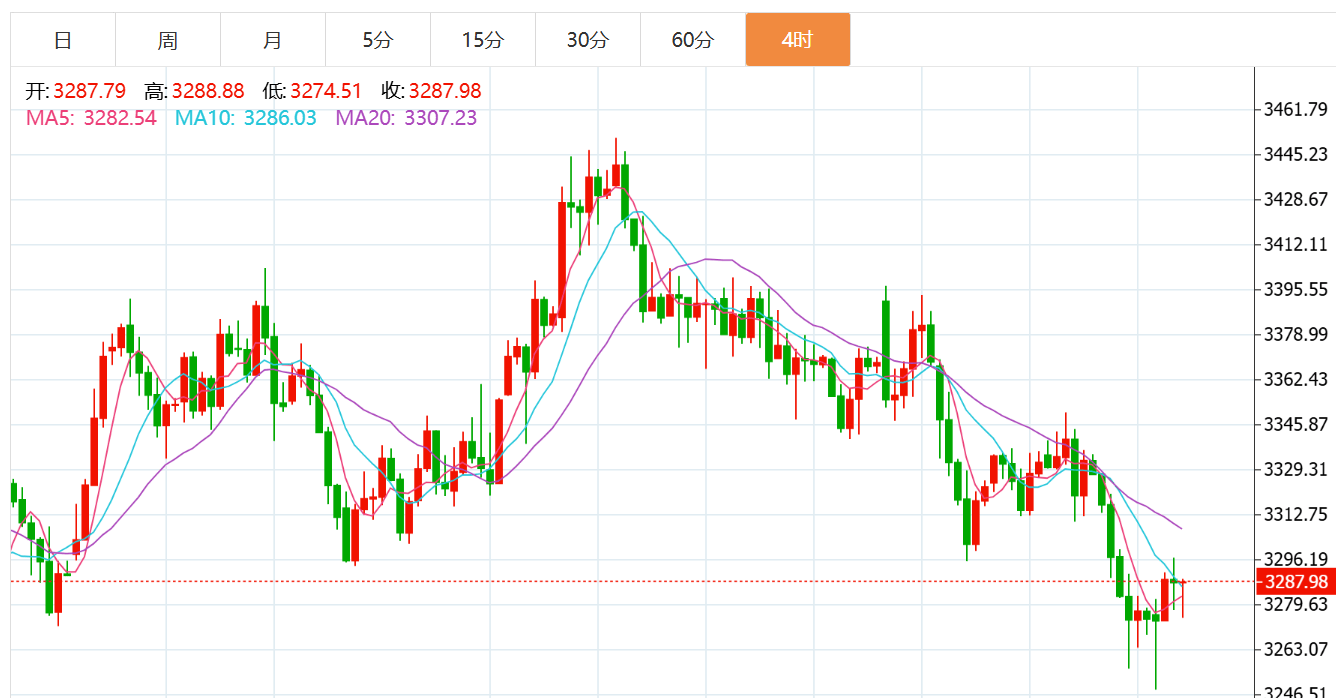Click the 3461.79 price axis label
The width and height of the screenshot is (1336, 698).
(x=1295, y=109)
